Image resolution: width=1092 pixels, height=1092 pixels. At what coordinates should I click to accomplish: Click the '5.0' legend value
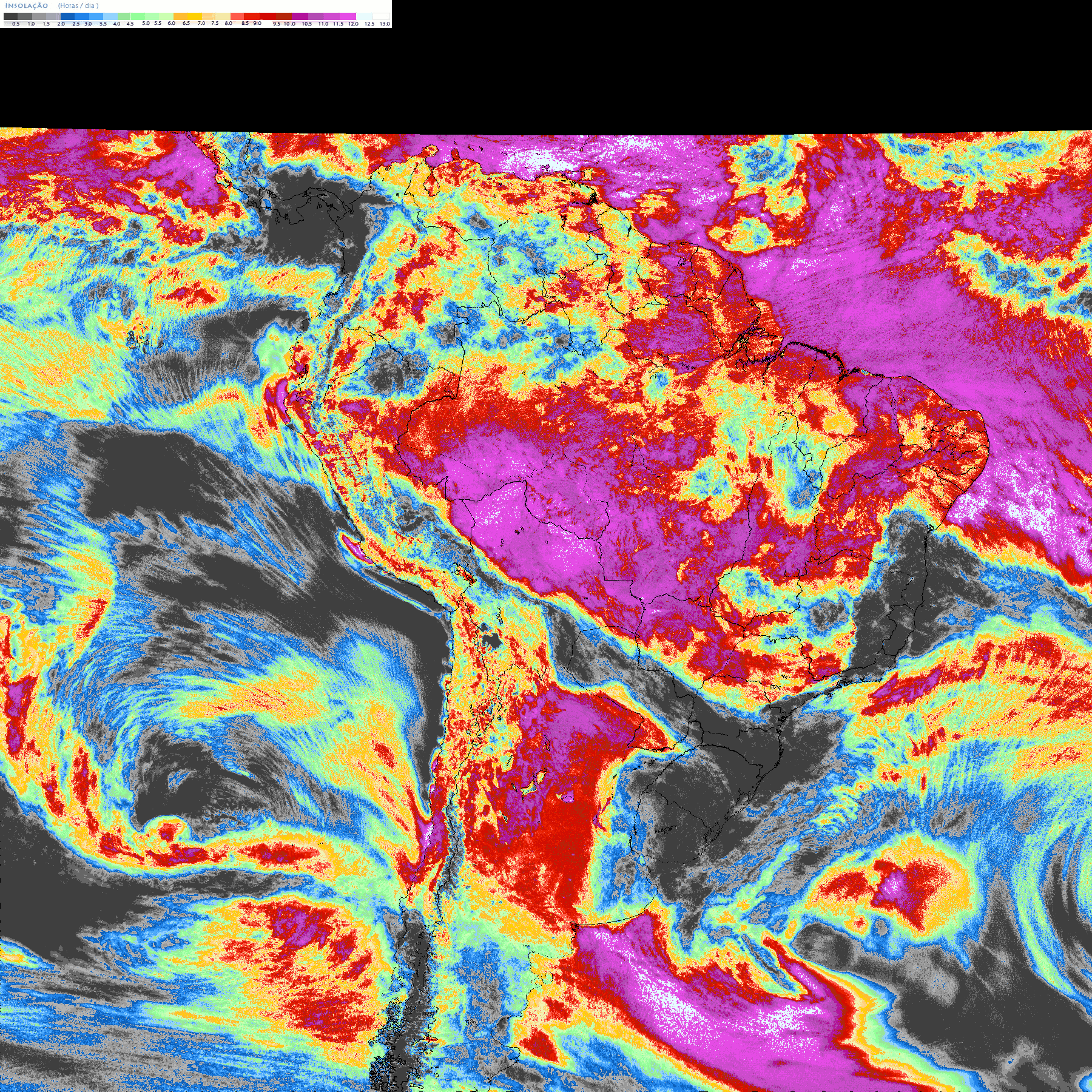point(146,23)
